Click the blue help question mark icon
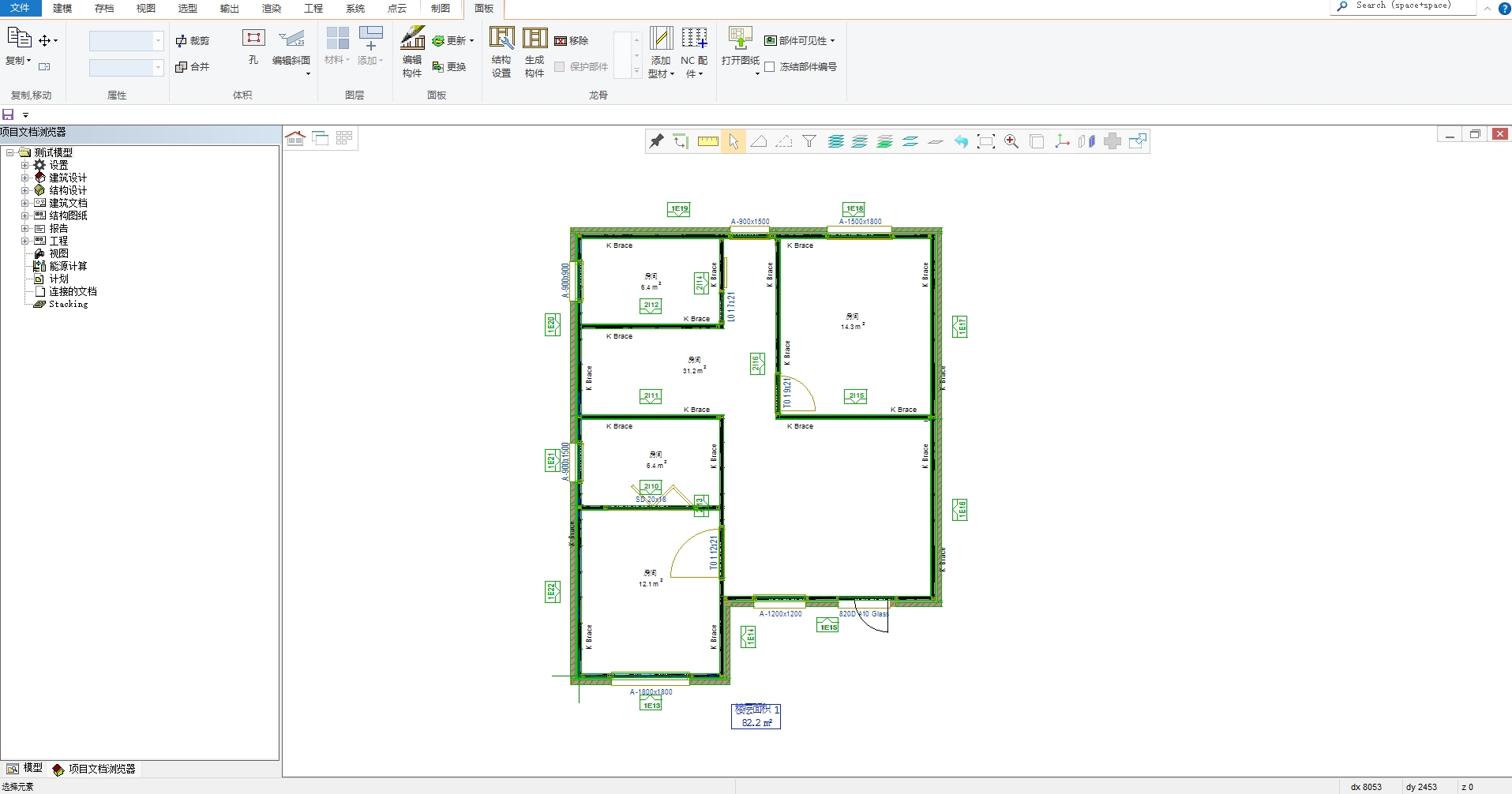 (1504, 9)
